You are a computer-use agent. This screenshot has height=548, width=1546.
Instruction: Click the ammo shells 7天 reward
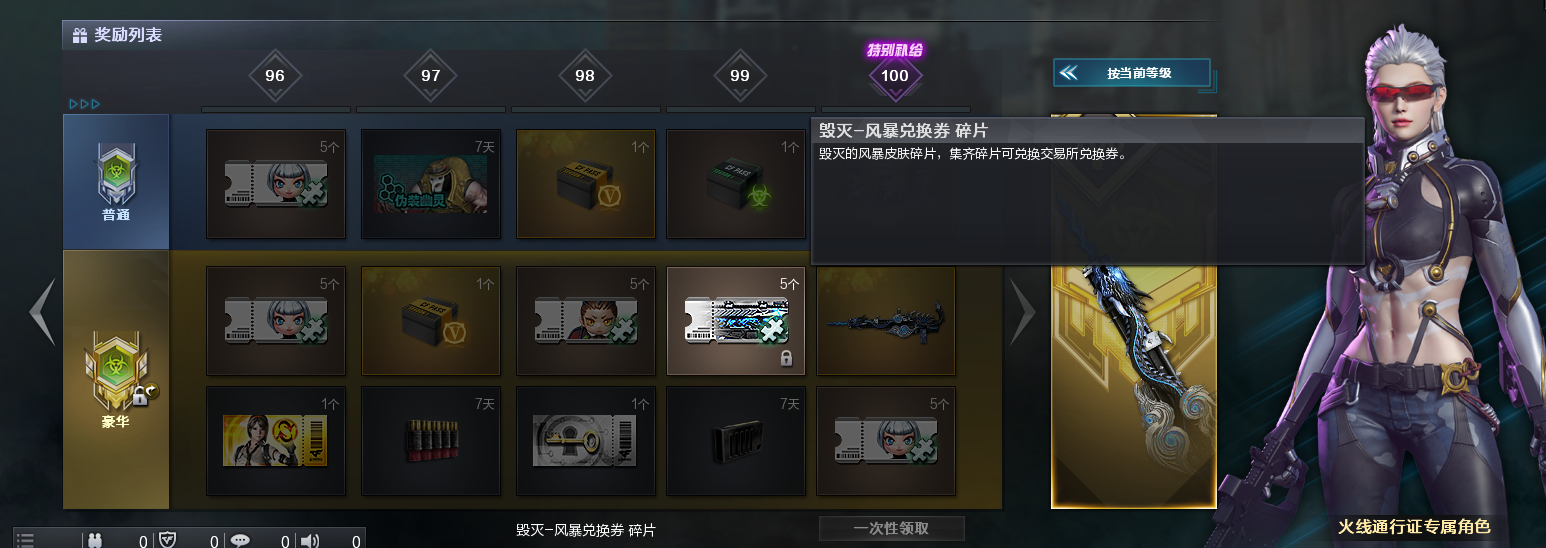tap(431, 441)
